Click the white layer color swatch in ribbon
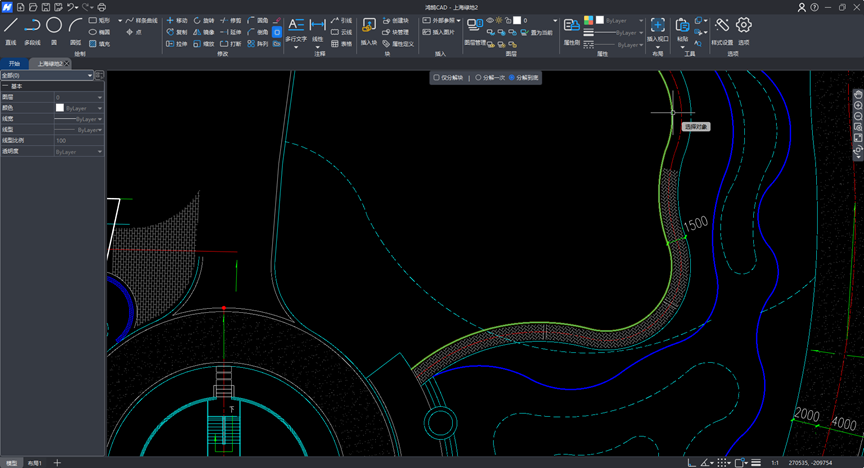The height and width of the screenshot is (468, 864). click(x=517, y=20)
